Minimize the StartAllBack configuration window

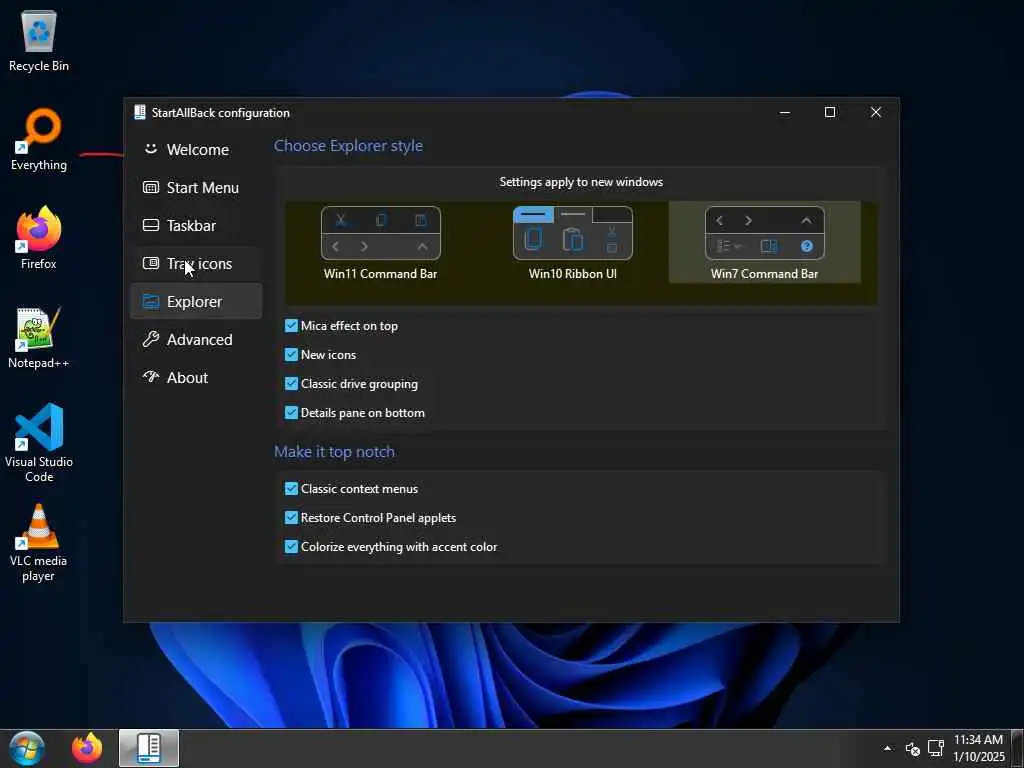[x=785, y=112]
